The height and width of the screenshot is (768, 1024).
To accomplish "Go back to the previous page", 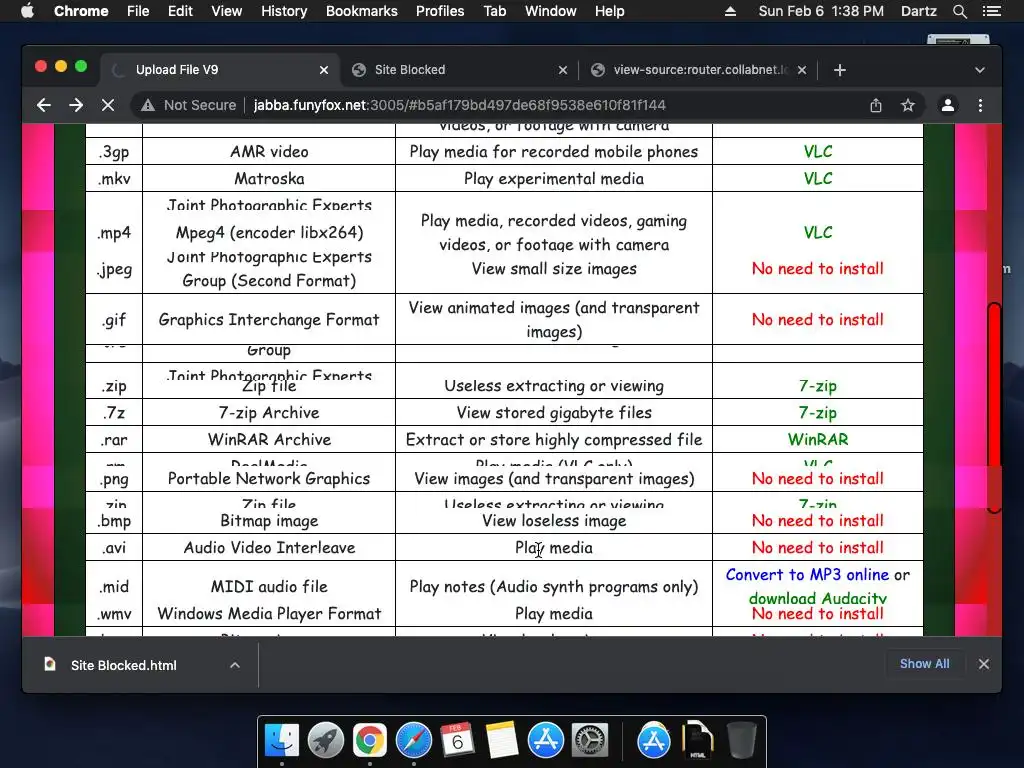I will point(44,105).
